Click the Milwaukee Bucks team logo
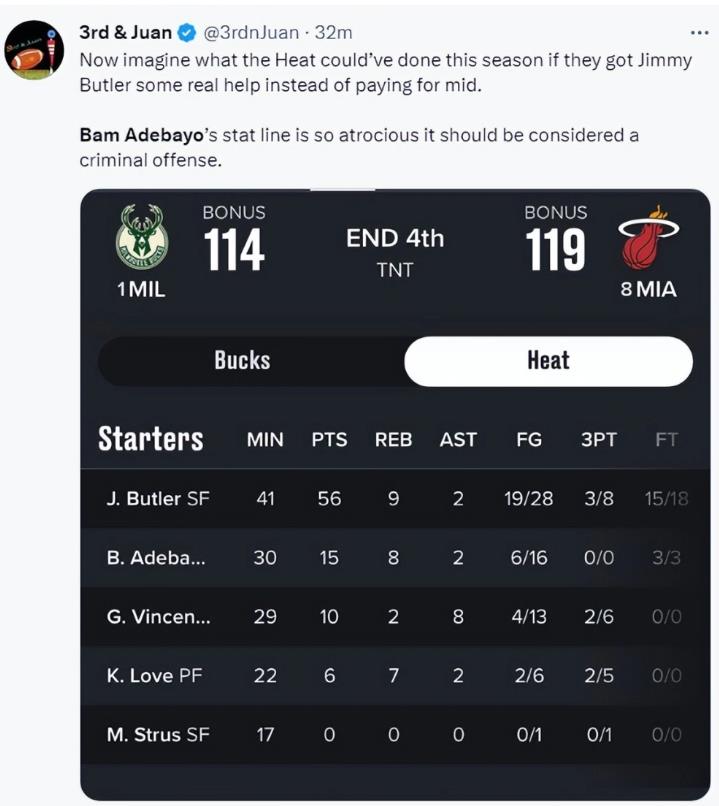Image resolution: width=719 pixels, height=806 pixels. (x=142, y=236)
